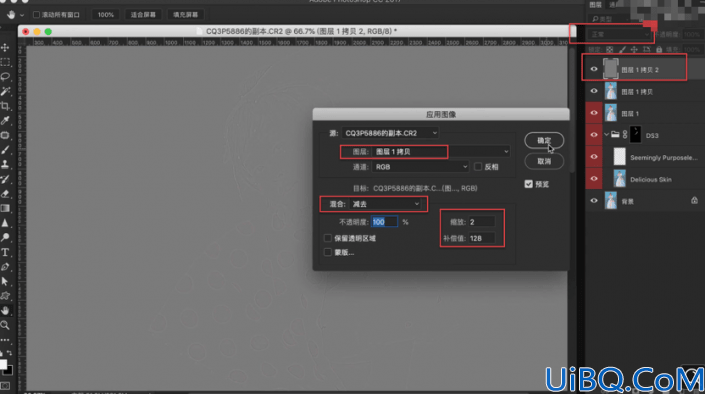The image size is (705, 394).
Task: Hide the 图层 1 拷贝 2 layer
Action: [x=594, y=69]
